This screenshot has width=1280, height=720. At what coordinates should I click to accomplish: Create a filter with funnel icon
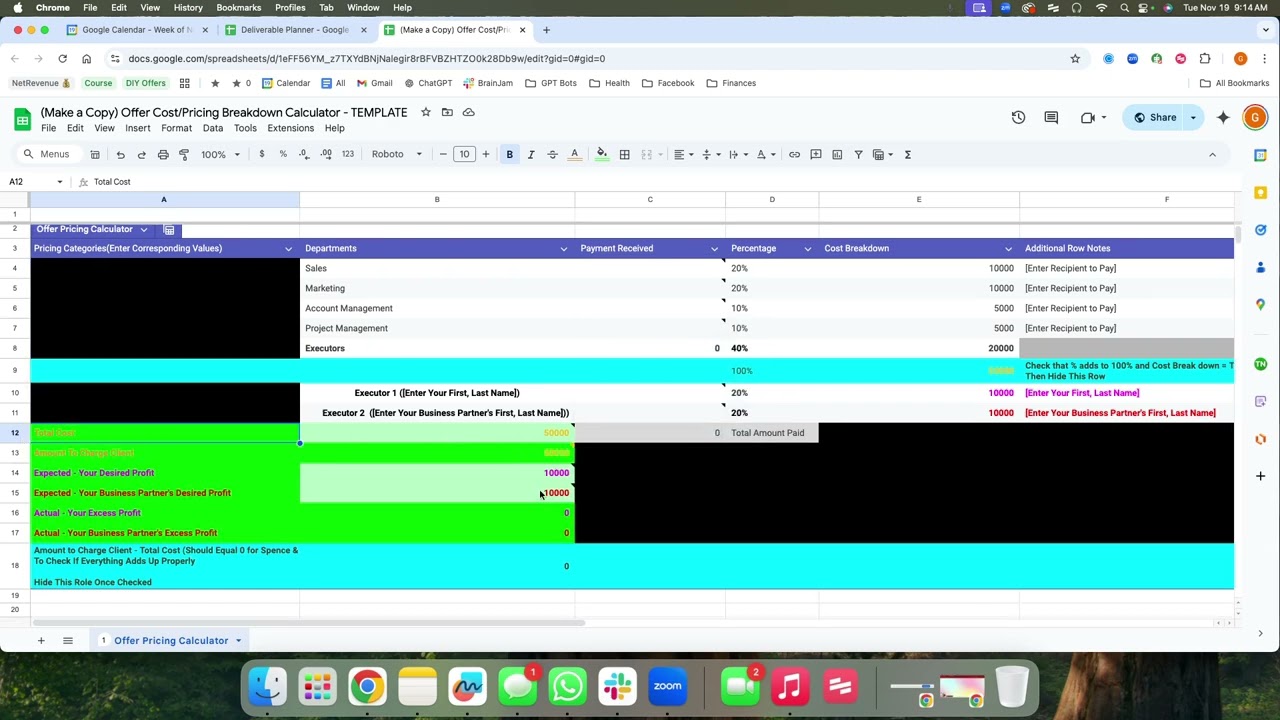[858, 154]
